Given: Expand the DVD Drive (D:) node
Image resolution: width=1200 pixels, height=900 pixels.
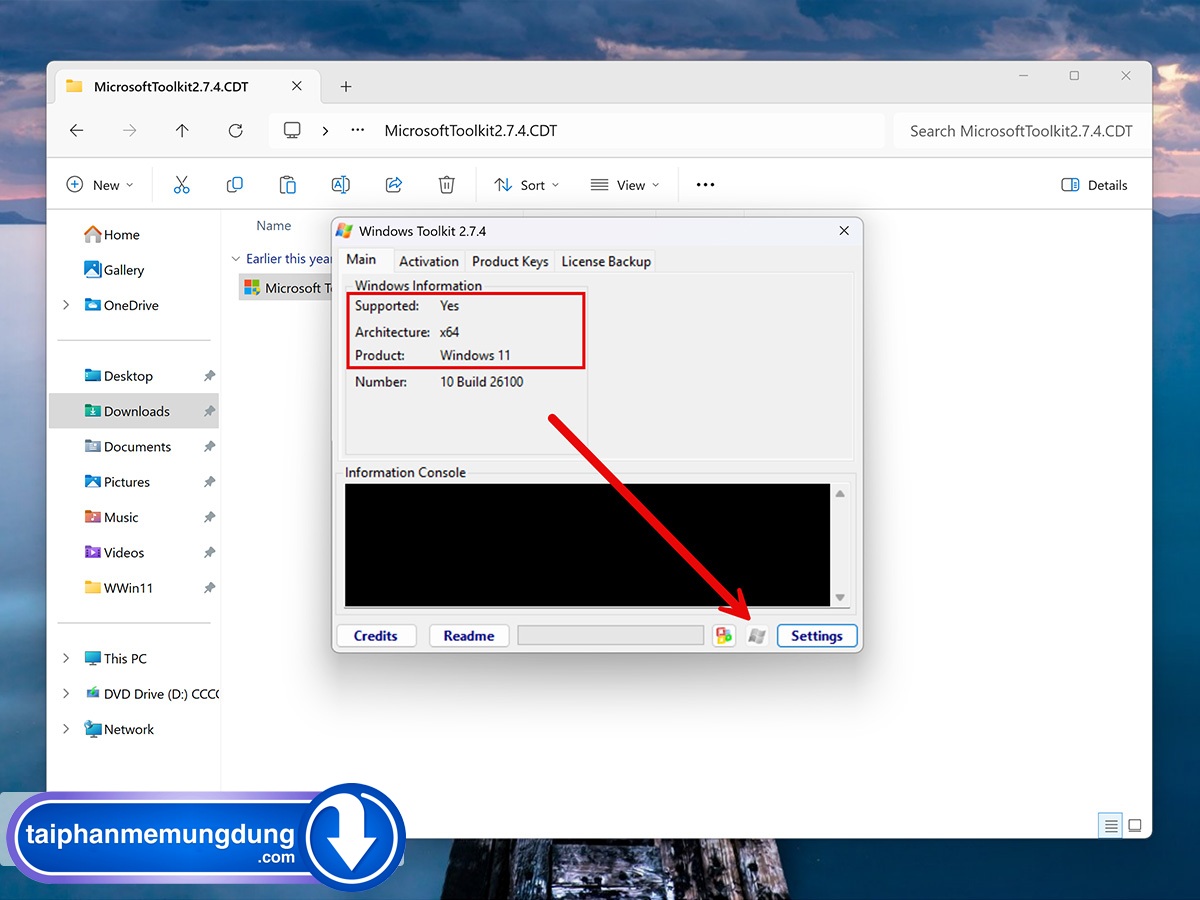Looking at the screenshot, I should point(66,694).
